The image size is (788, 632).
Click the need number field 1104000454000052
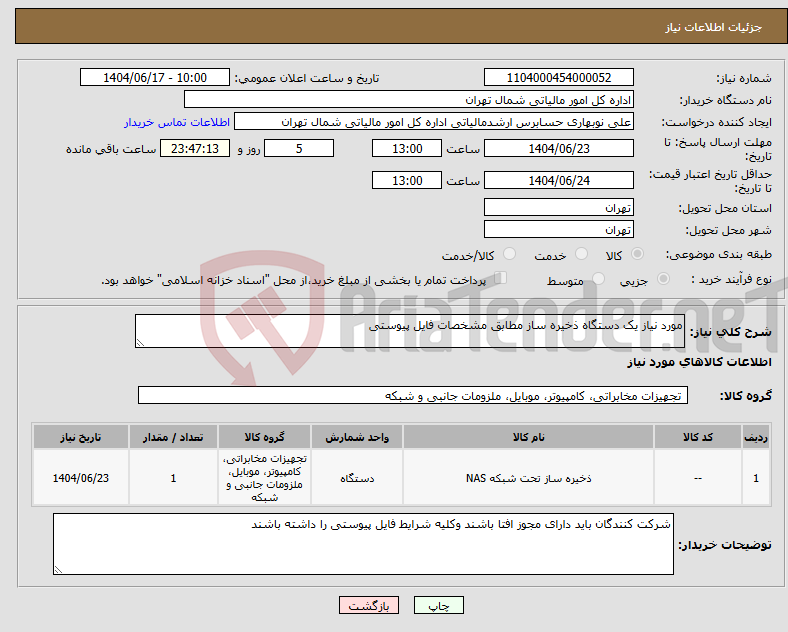[558, 77]
